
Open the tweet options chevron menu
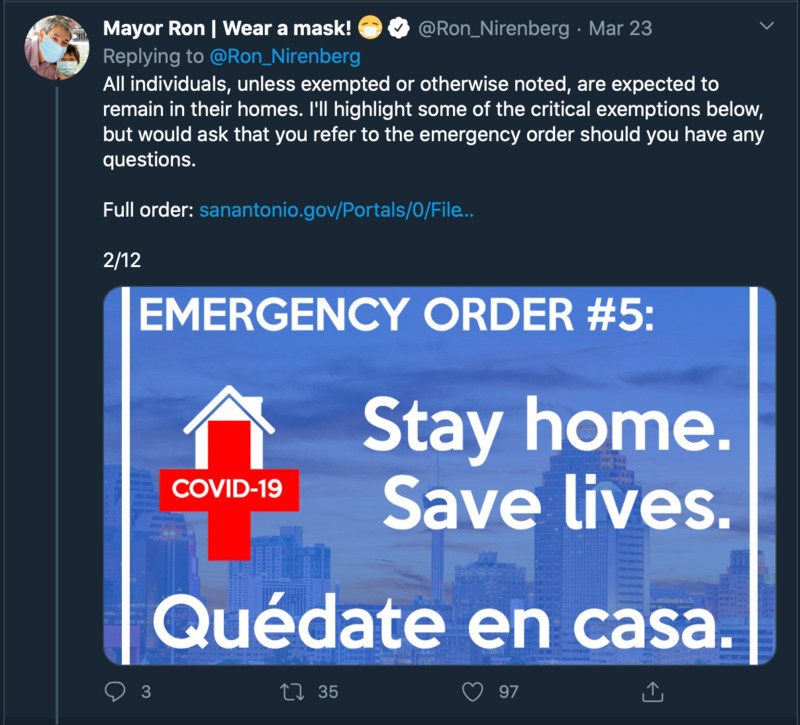767,26
